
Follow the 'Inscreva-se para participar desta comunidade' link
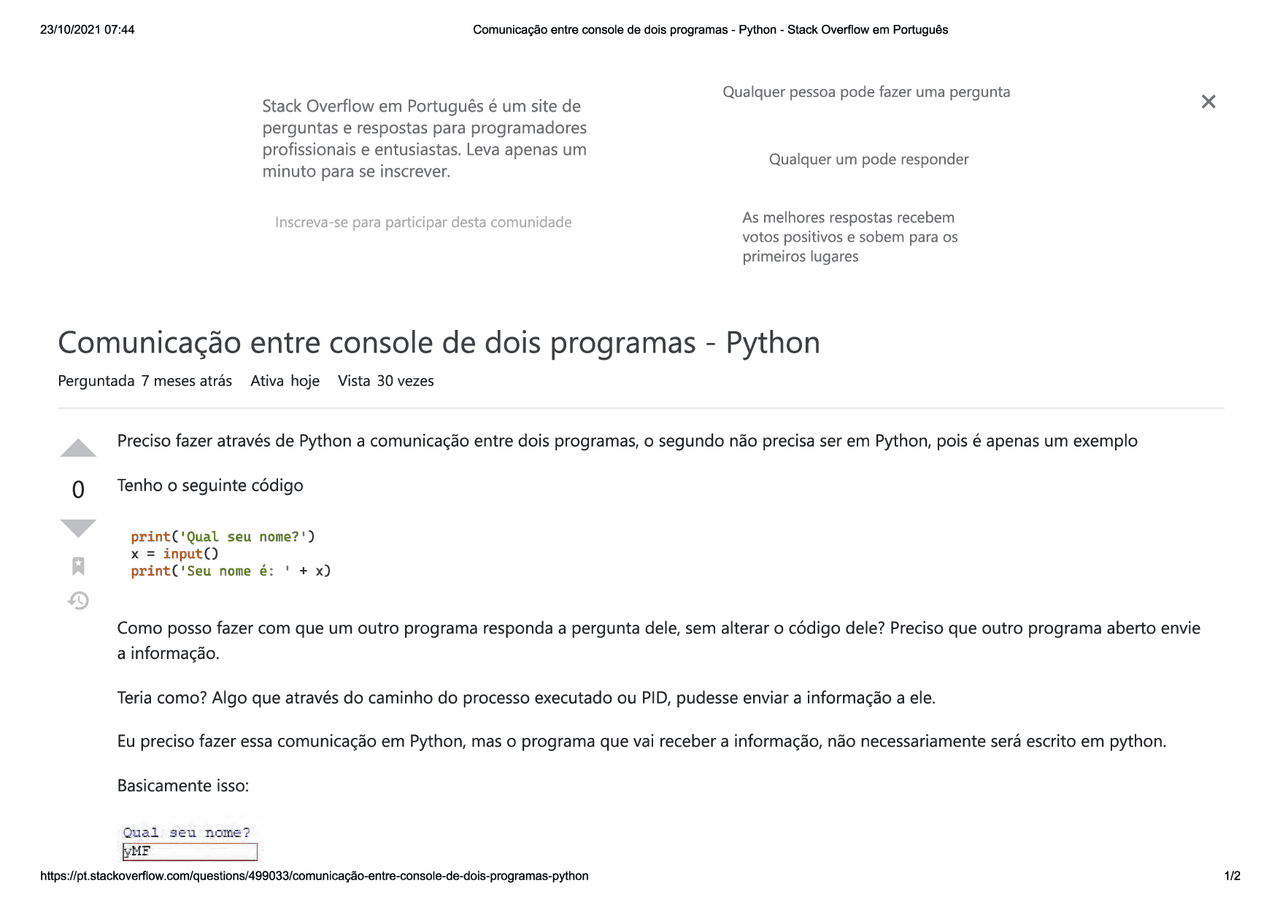[423, 222]
